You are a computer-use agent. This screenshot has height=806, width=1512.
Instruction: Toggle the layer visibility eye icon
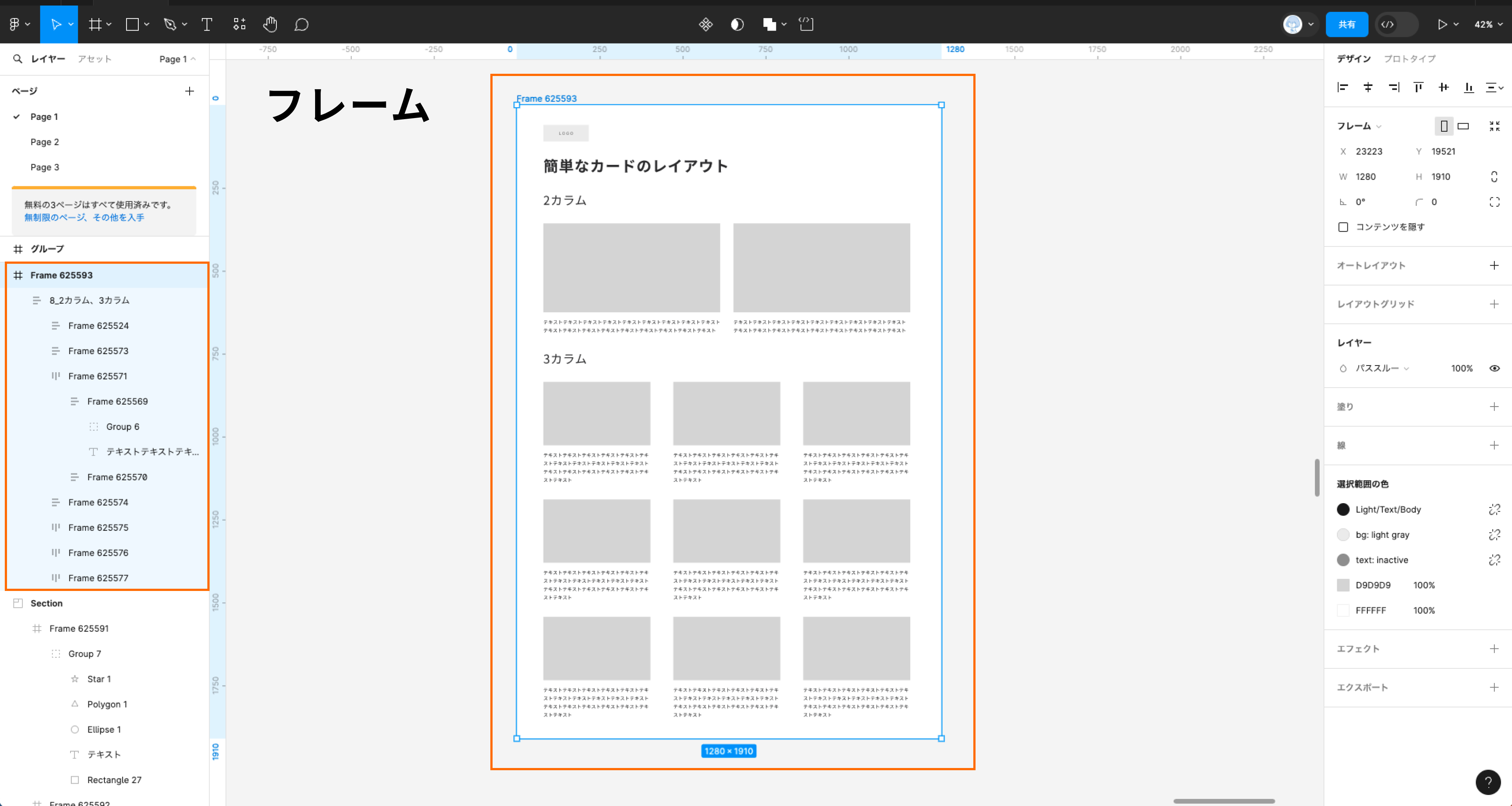tap(1494, 369)
